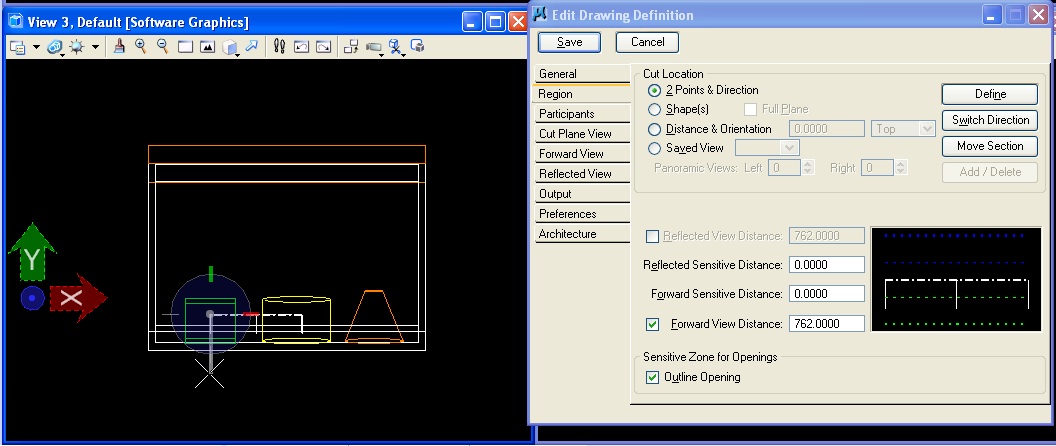
Task: Click the Forward View Distance 762.0000 field
Action: (826, 324)
